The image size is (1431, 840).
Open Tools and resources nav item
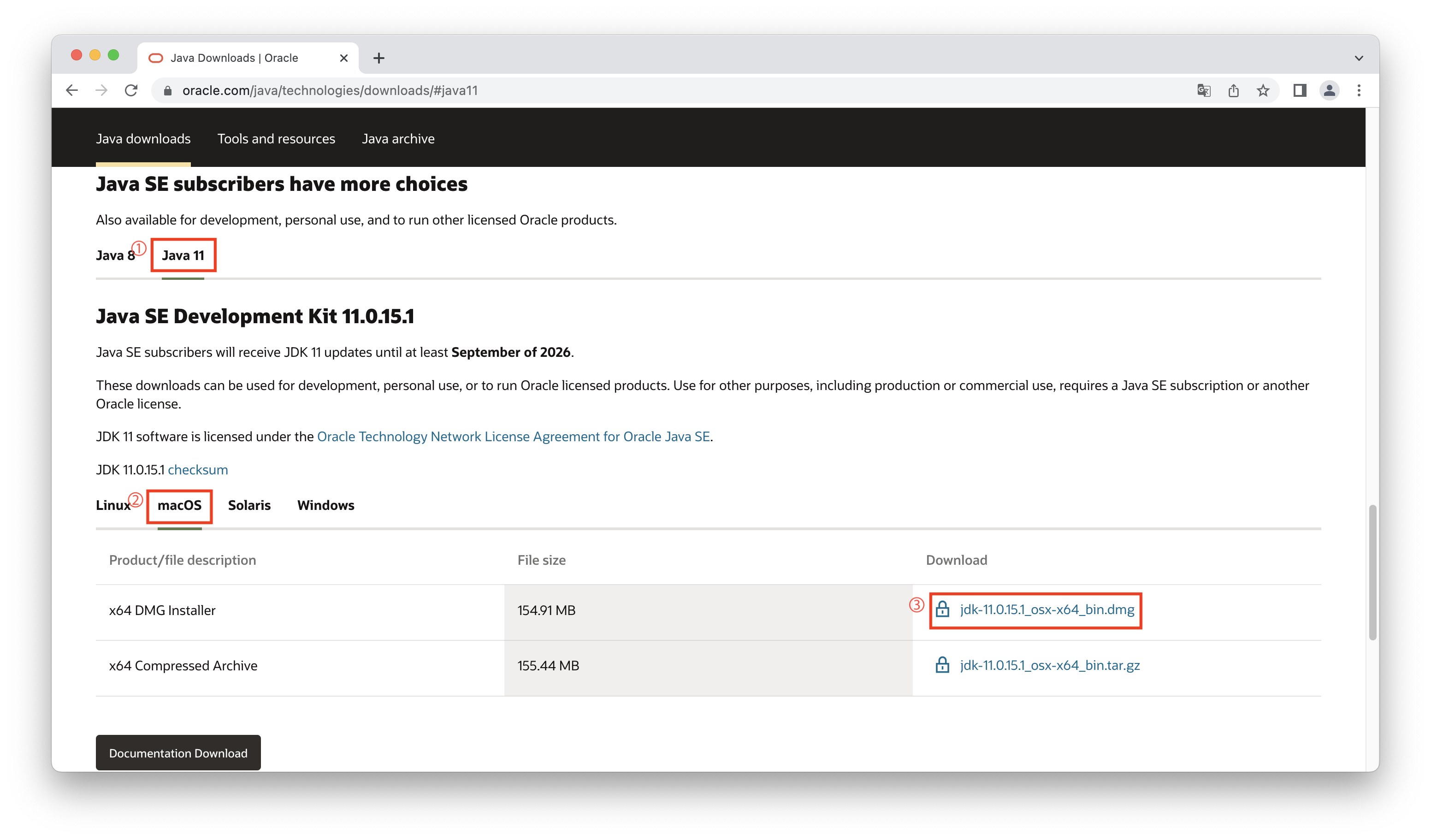click(276, 139)
